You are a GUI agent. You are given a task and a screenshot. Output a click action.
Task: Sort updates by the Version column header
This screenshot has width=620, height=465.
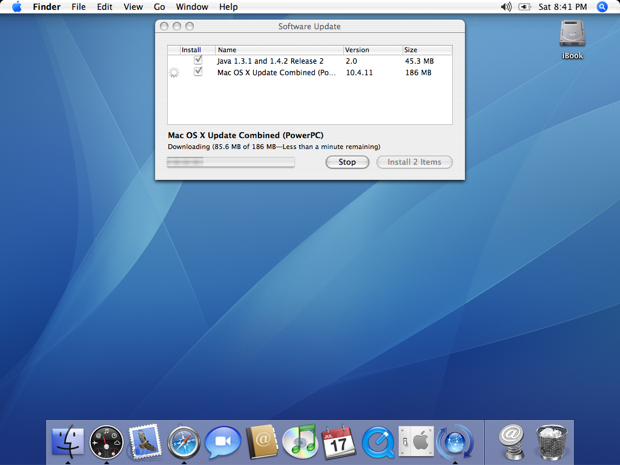pos(372,50)
